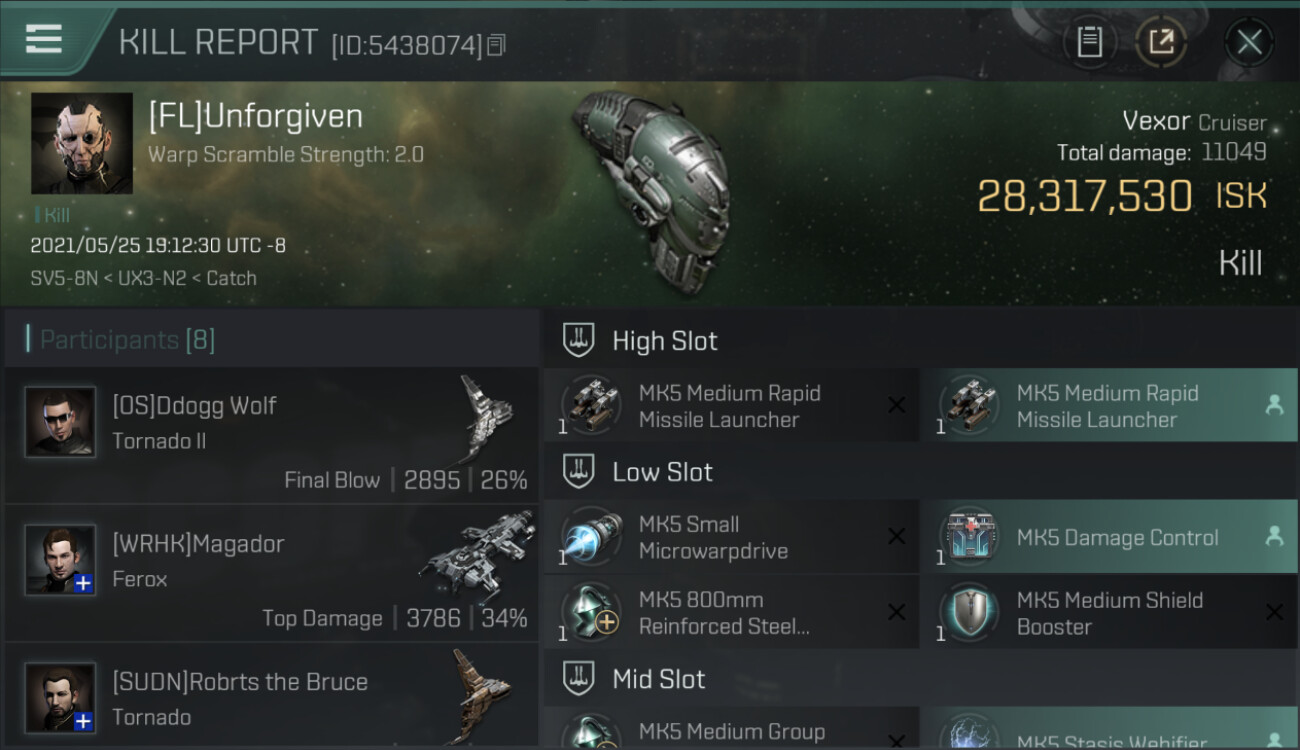
Task: Close the kill report window
Action: pyautogui.click(x=1249, y=42)
